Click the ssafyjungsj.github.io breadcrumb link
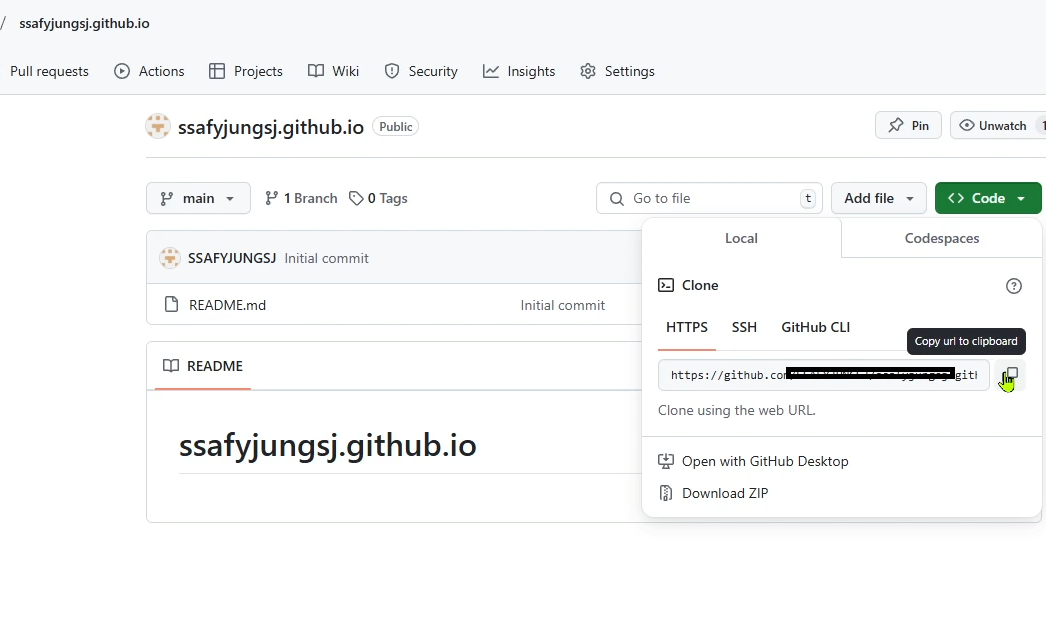 [84, 23]
